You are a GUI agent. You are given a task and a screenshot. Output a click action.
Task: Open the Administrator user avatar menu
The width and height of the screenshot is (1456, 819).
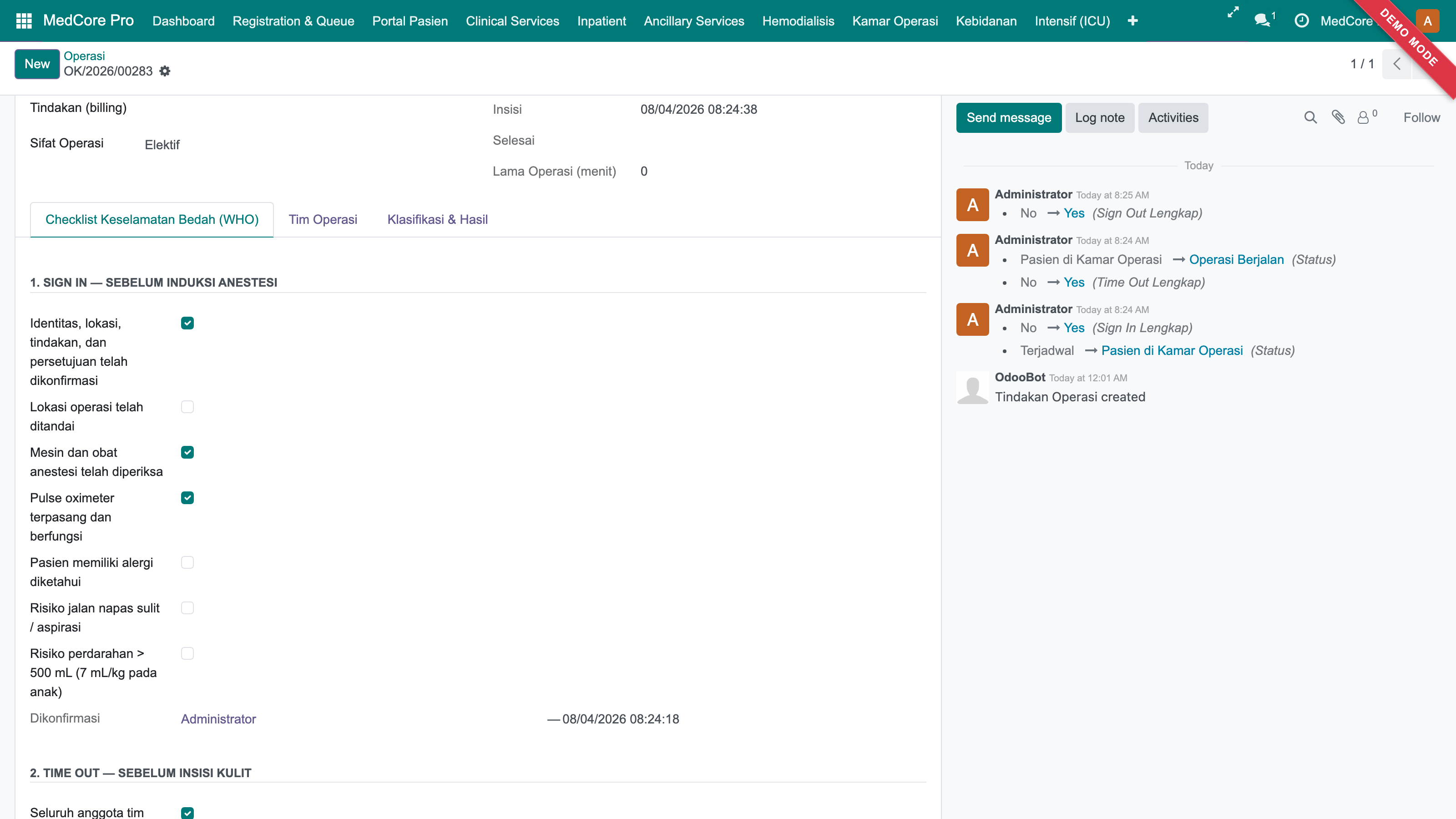1427,21
